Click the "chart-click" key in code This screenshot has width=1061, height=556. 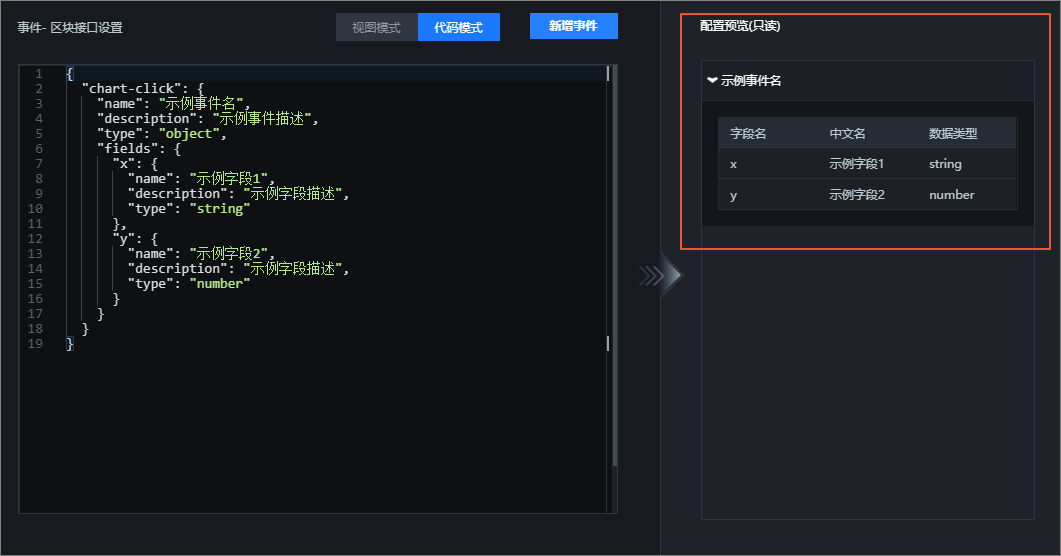[131, 89]
